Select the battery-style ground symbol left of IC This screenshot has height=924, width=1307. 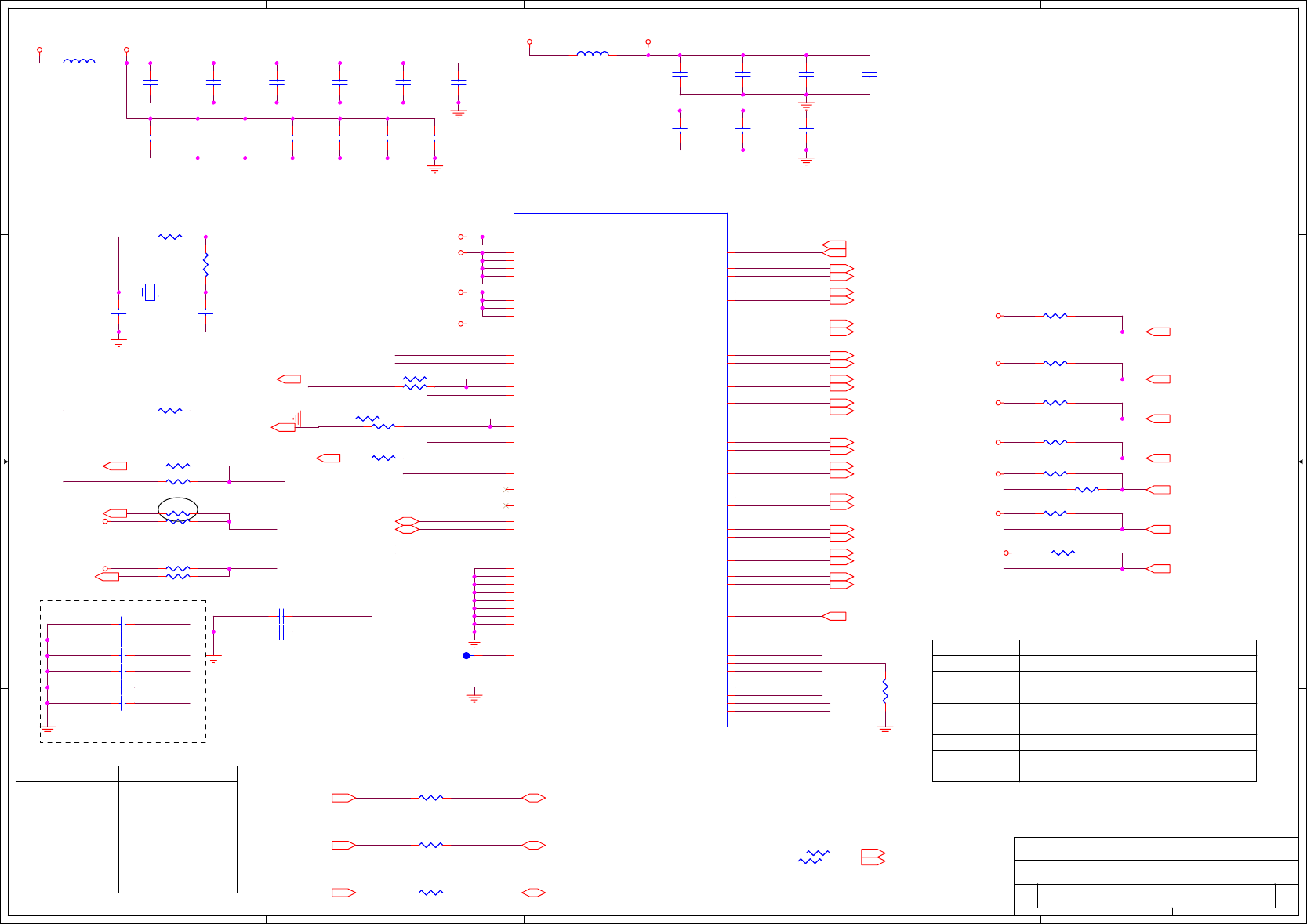297,419
